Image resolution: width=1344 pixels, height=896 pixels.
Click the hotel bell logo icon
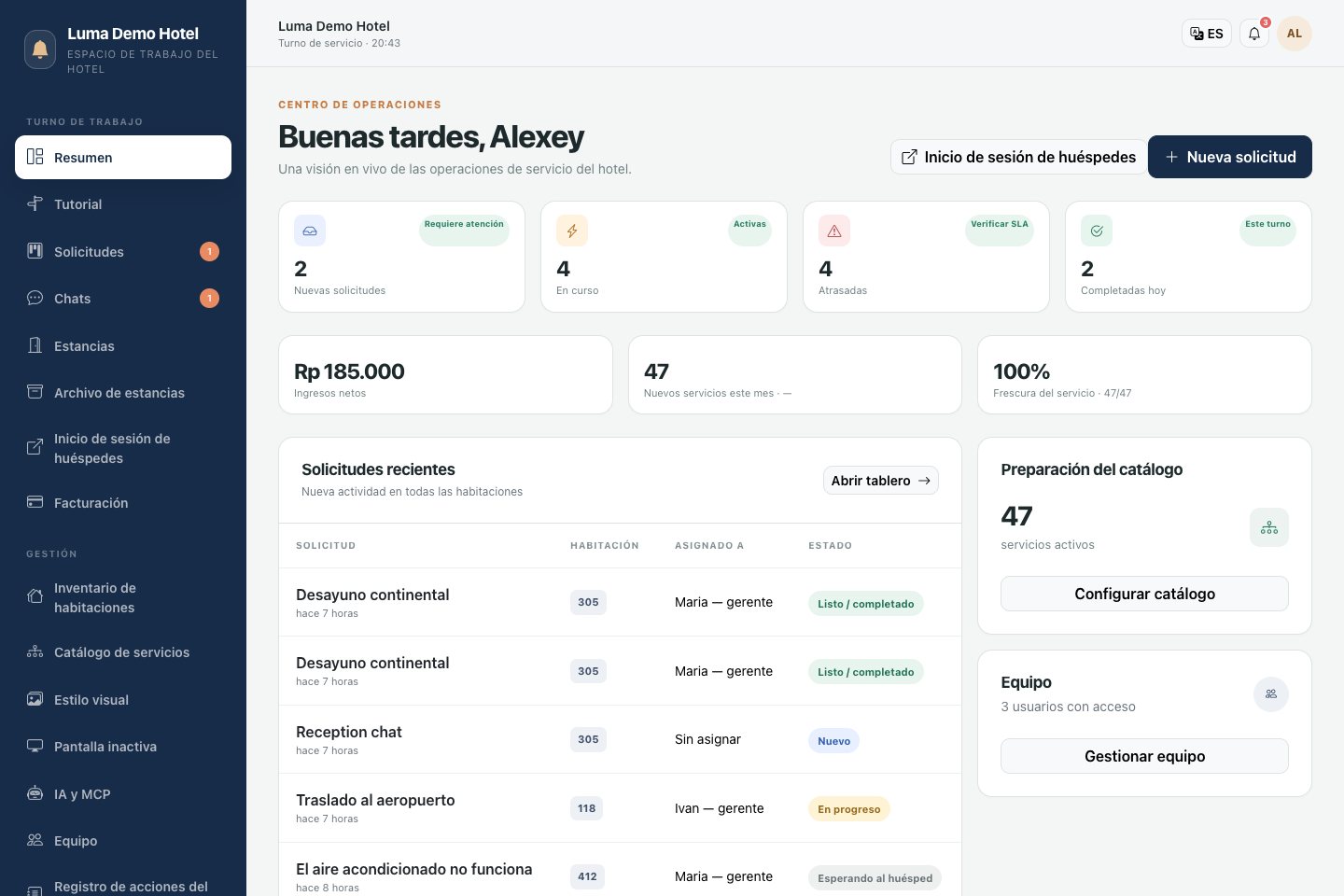[x=40, y=49]
